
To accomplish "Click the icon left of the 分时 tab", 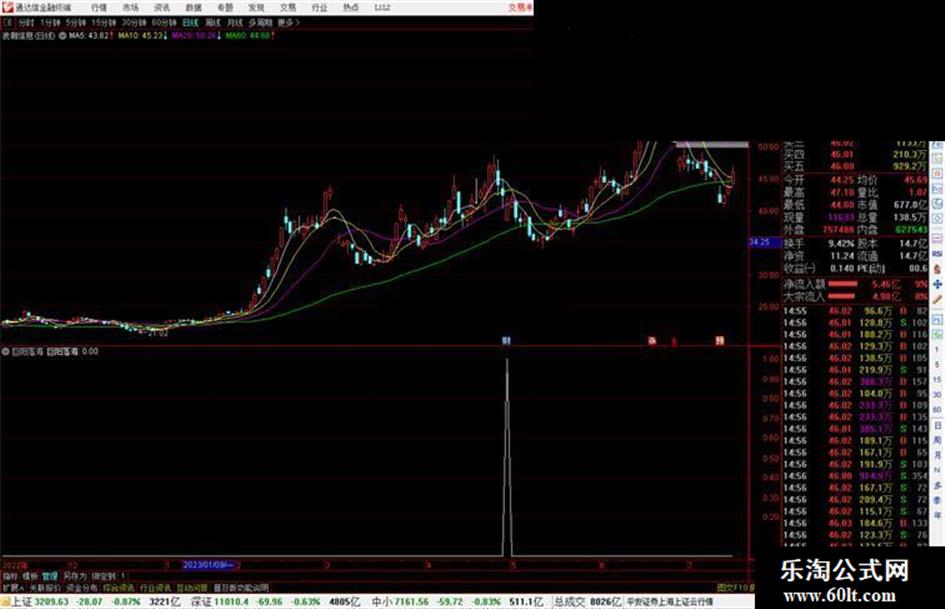I will (8, 22).
